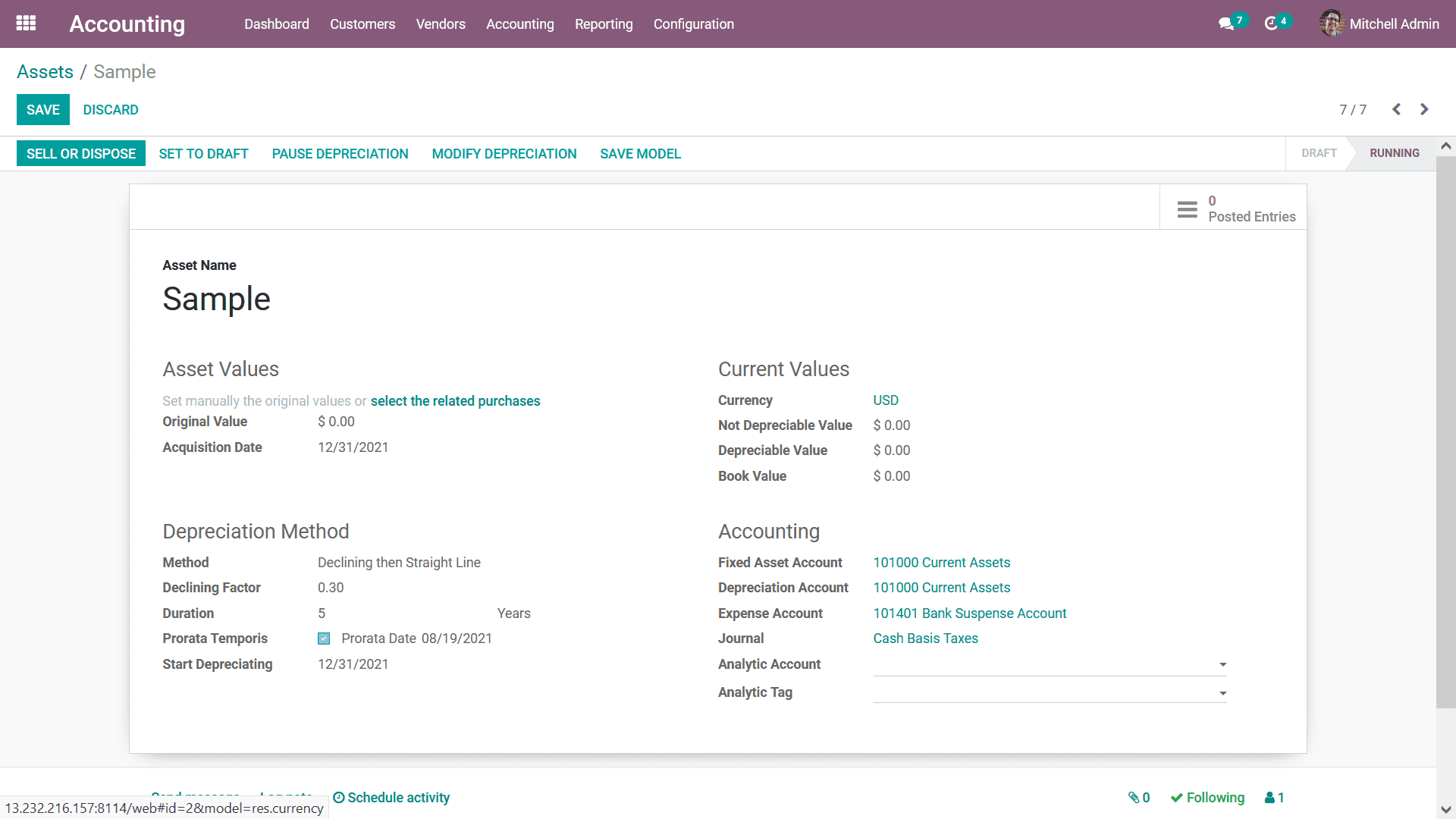Image resolution: width=1456 pixels, height=819 pixels.
Task: Expand Analytic Tag dropdown
Action: tap(1222, 693)
